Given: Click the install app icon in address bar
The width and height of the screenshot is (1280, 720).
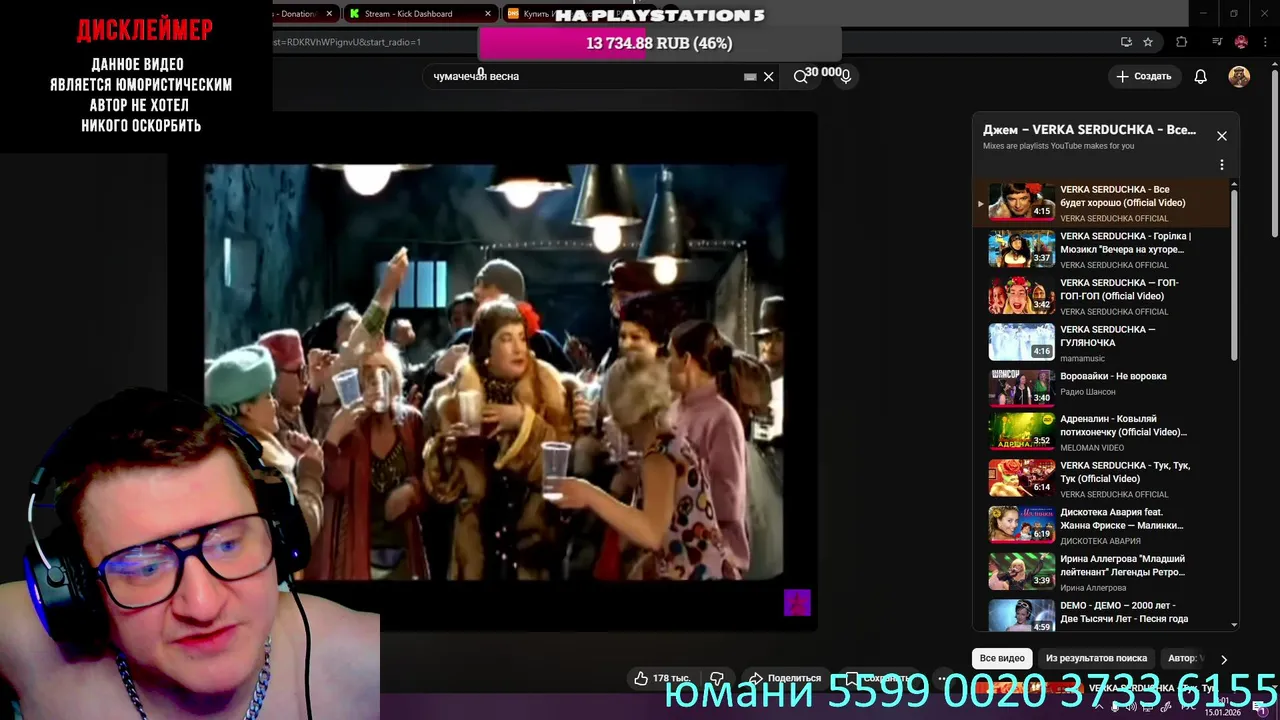Looking at the screenshot, I should (x=1126, y=42).
